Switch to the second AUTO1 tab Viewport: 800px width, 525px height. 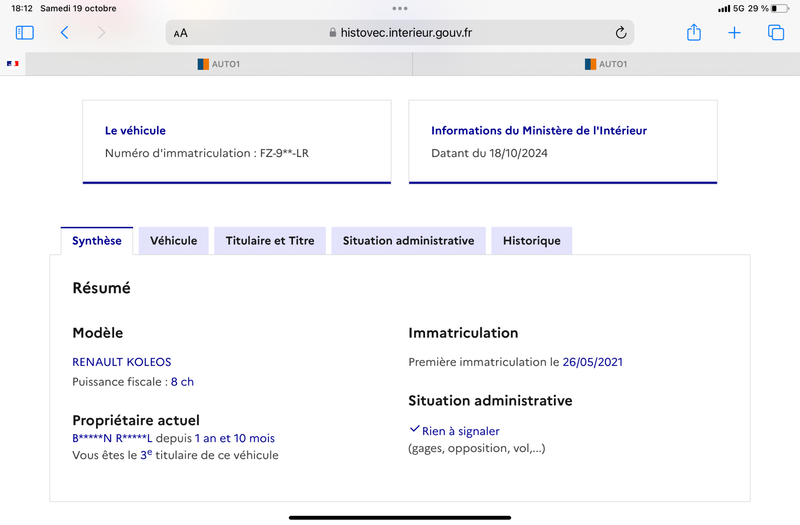point(606,64)
